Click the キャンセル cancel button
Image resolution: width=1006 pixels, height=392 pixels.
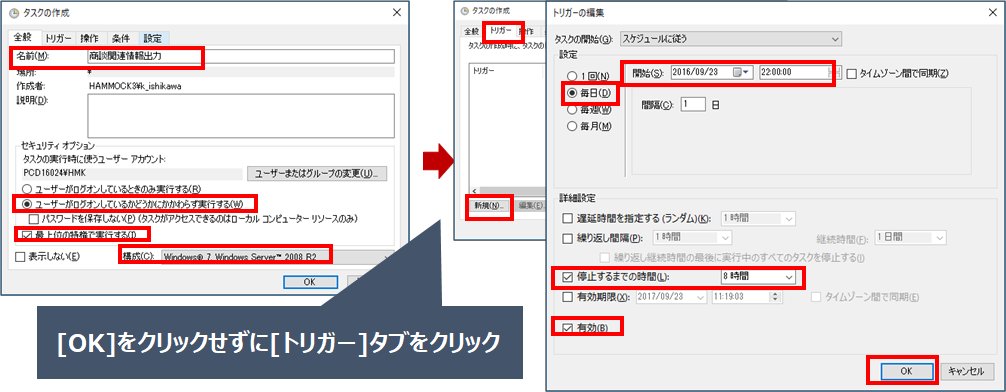point(968,371)
